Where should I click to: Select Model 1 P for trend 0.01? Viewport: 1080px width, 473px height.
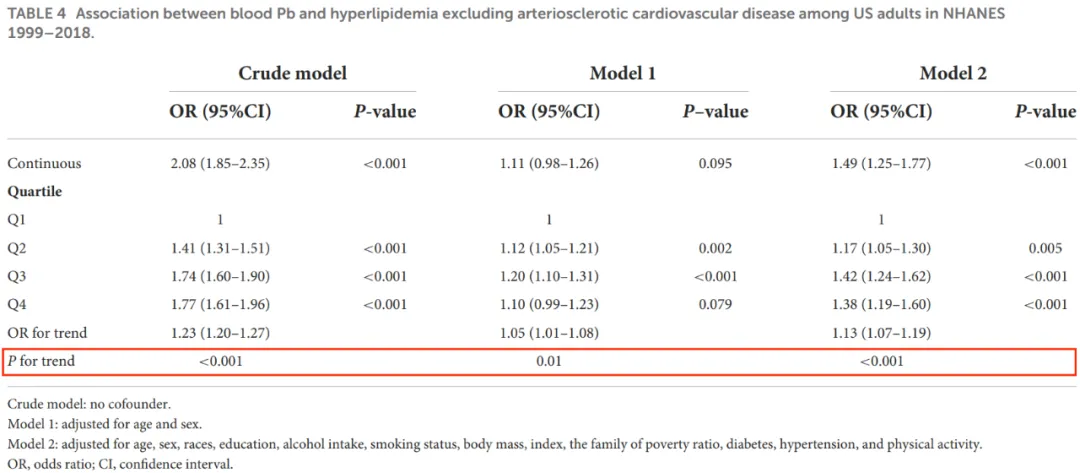549,361
